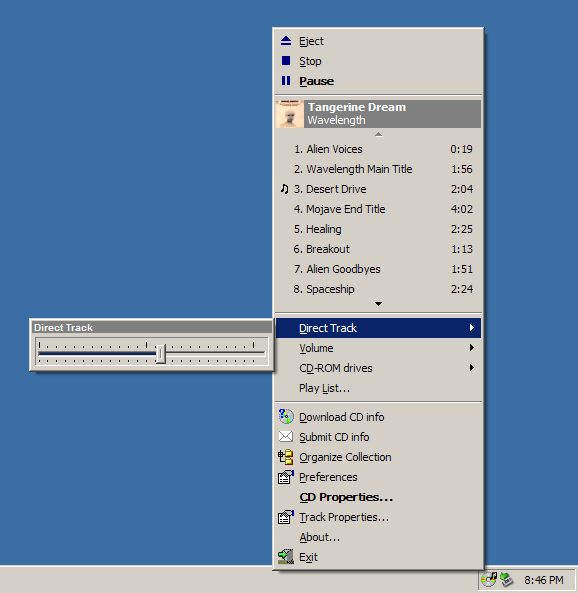Click the Exit icon

(286, 557)
